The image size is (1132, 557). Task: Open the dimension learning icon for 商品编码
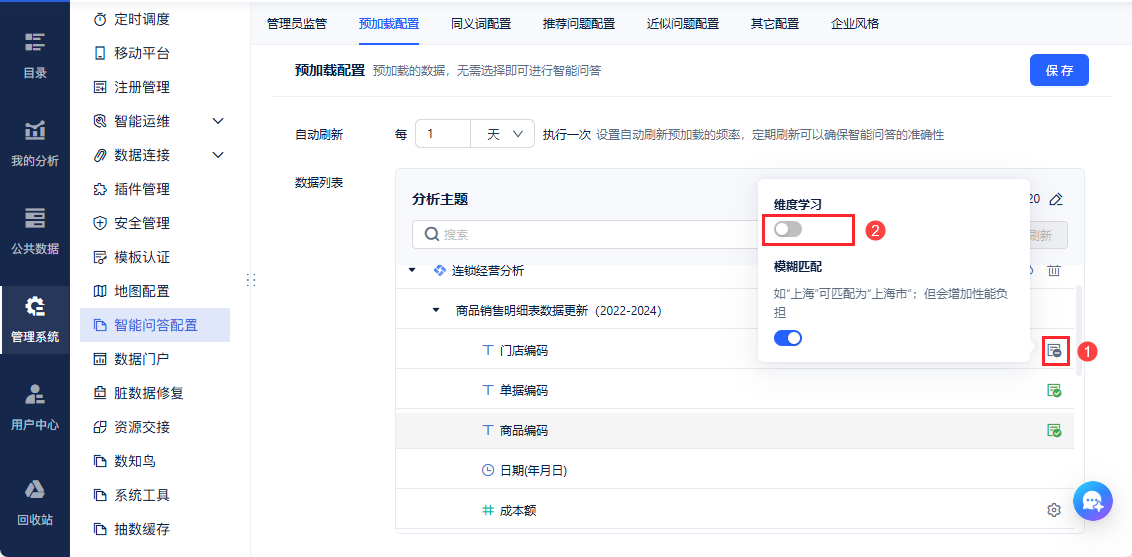point(1054,431)
